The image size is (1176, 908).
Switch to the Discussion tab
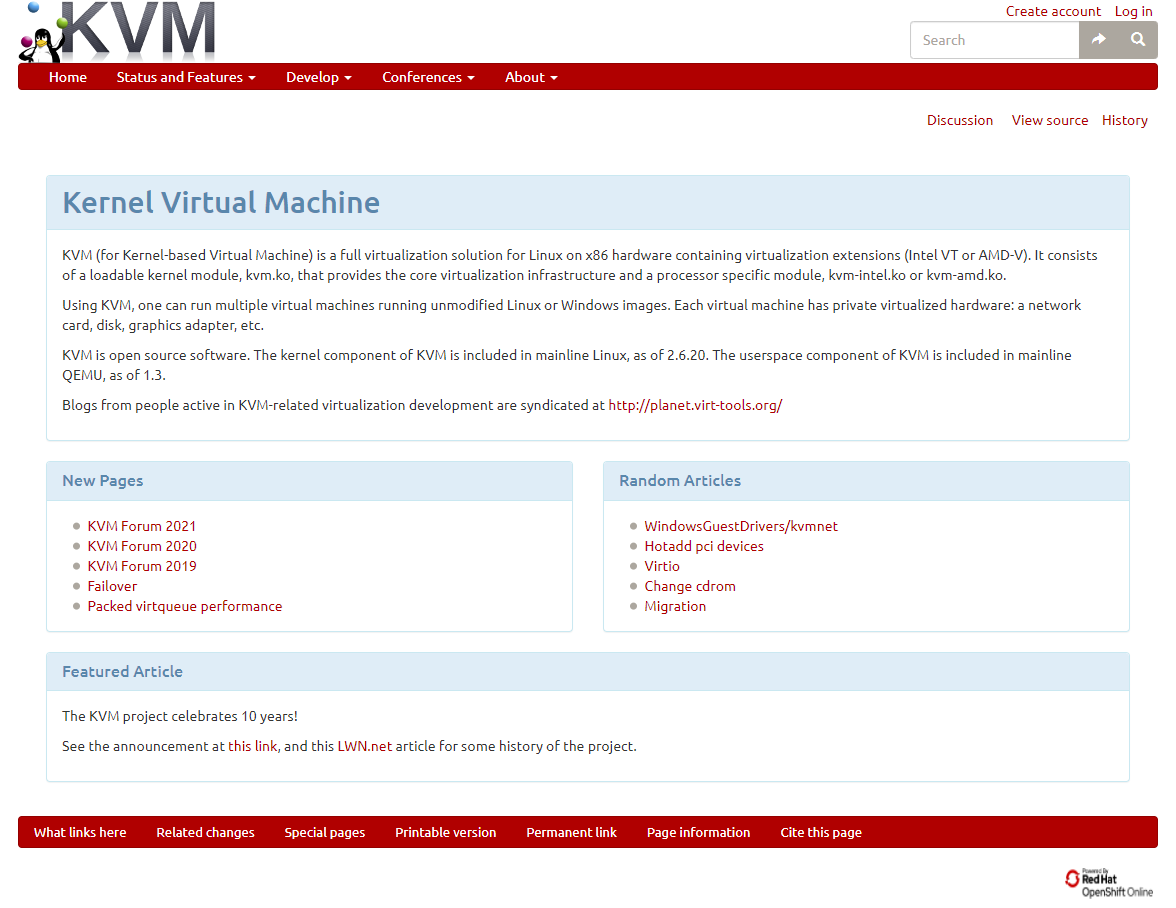pos(959,120)
